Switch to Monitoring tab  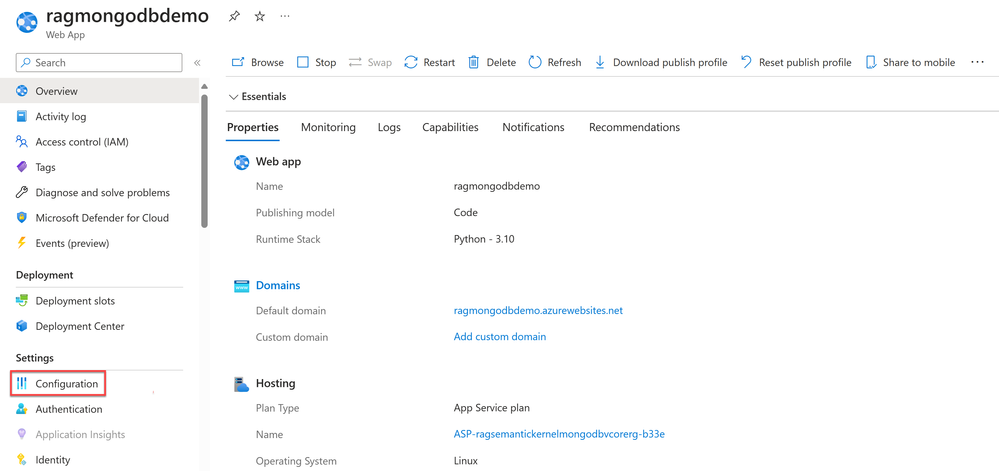point(328,127)
